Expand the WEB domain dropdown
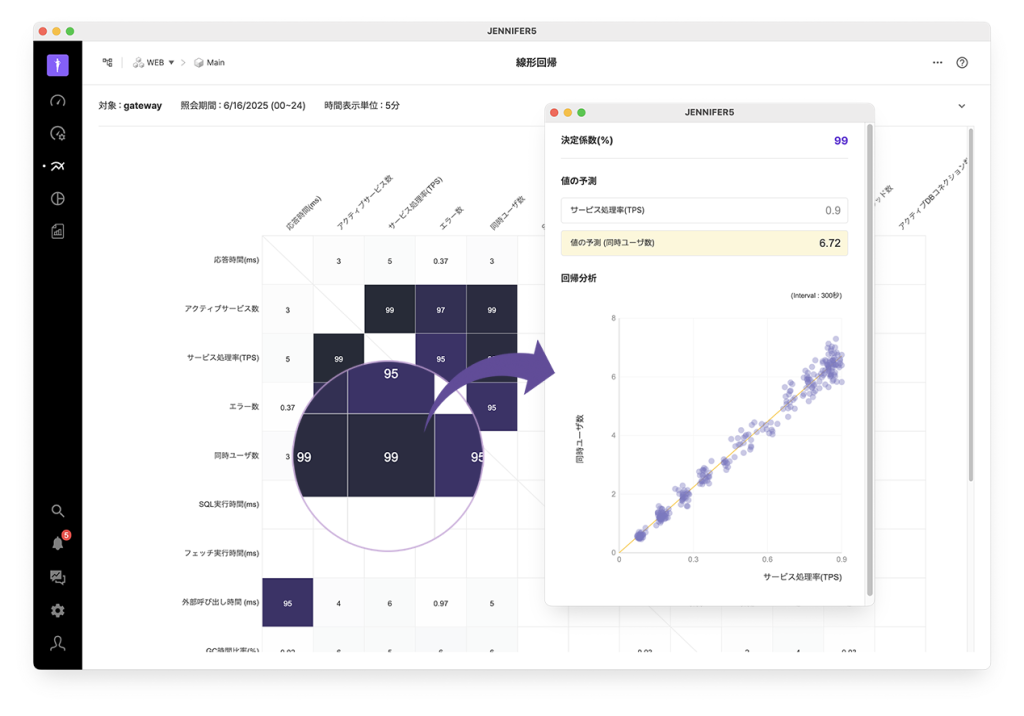Image resolution: width=1024 pixels, height=716 pixels. [154, 62]
